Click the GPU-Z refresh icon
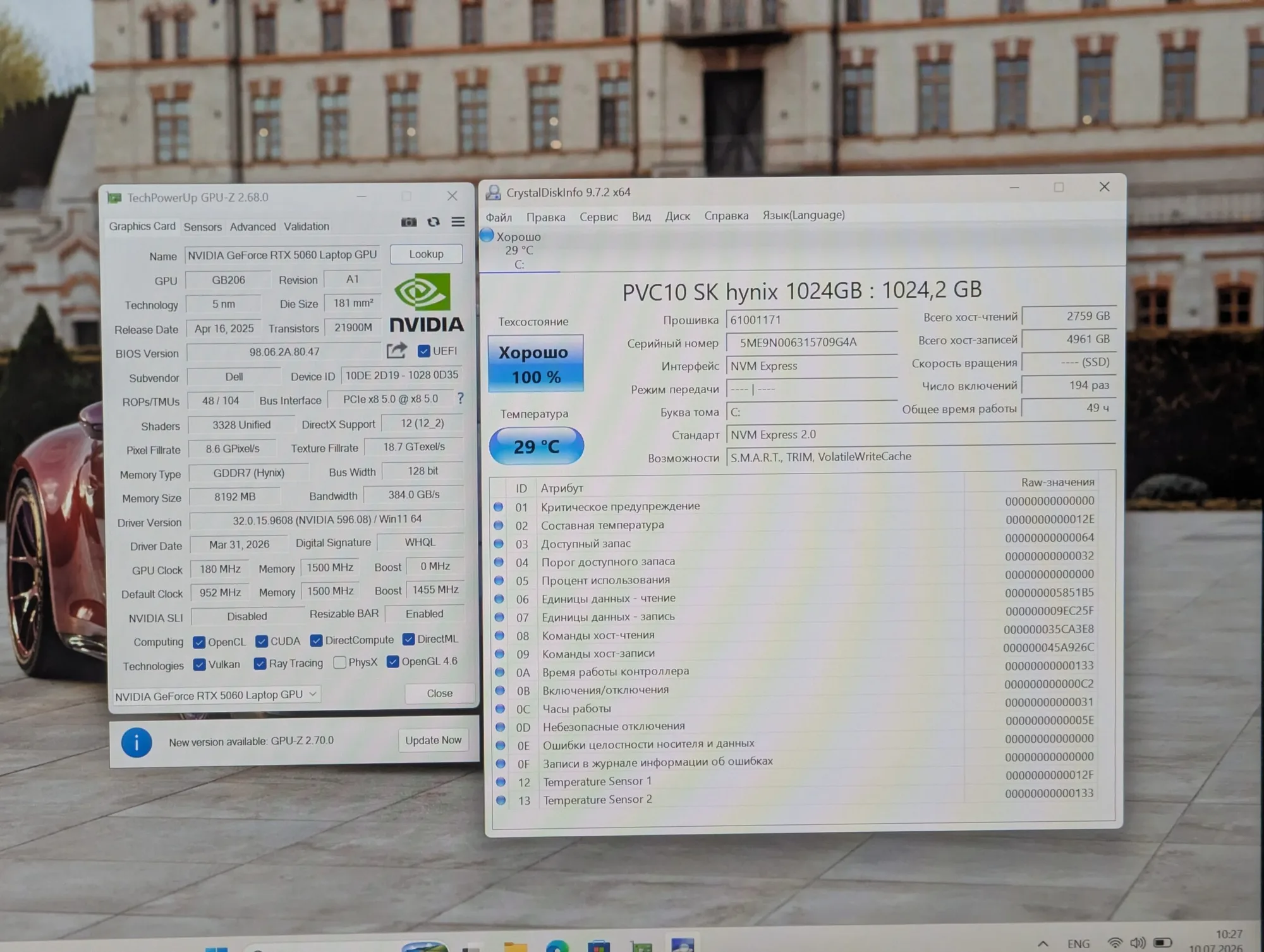This screenshot has height=952, width=1264. pos(434,222)
